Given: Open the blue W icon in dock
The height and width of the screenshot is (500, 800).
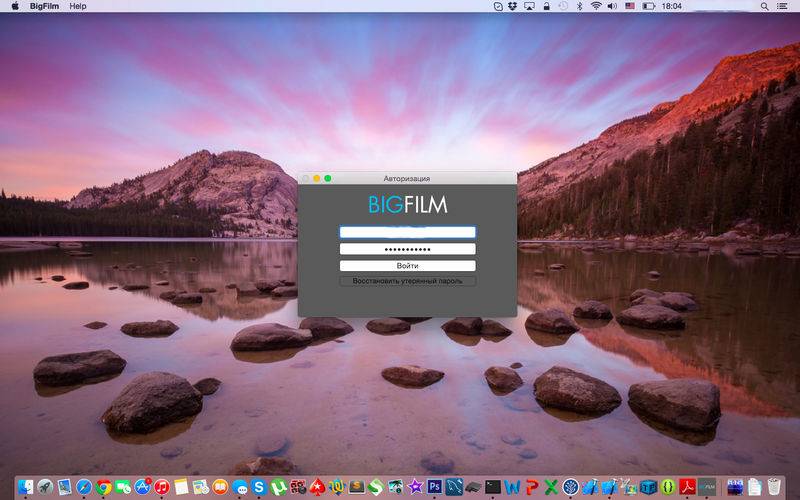Looking at the screenshot, I should [x=512, y=487].
